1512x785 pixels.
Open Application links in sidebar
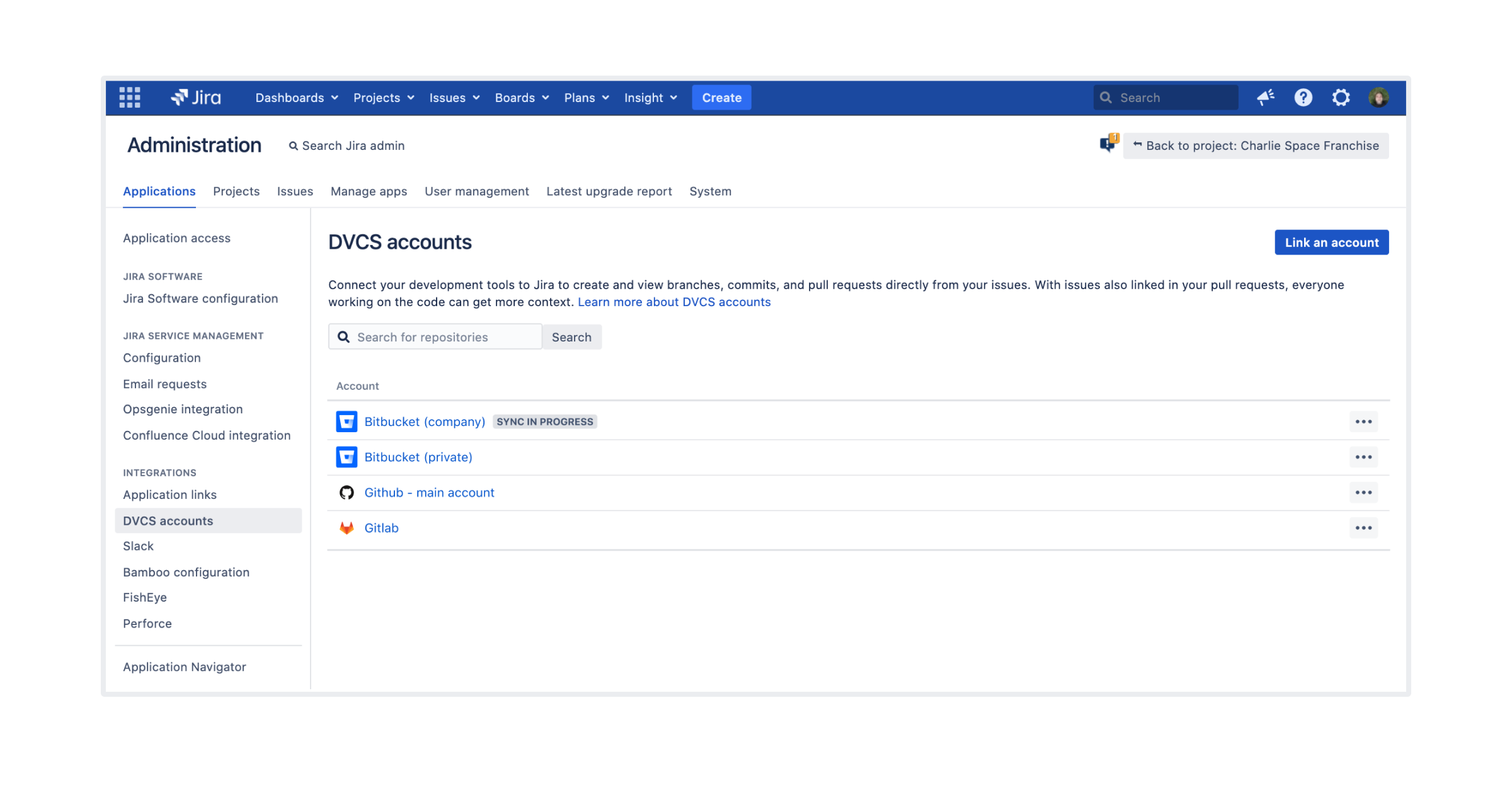coord(169,495)
